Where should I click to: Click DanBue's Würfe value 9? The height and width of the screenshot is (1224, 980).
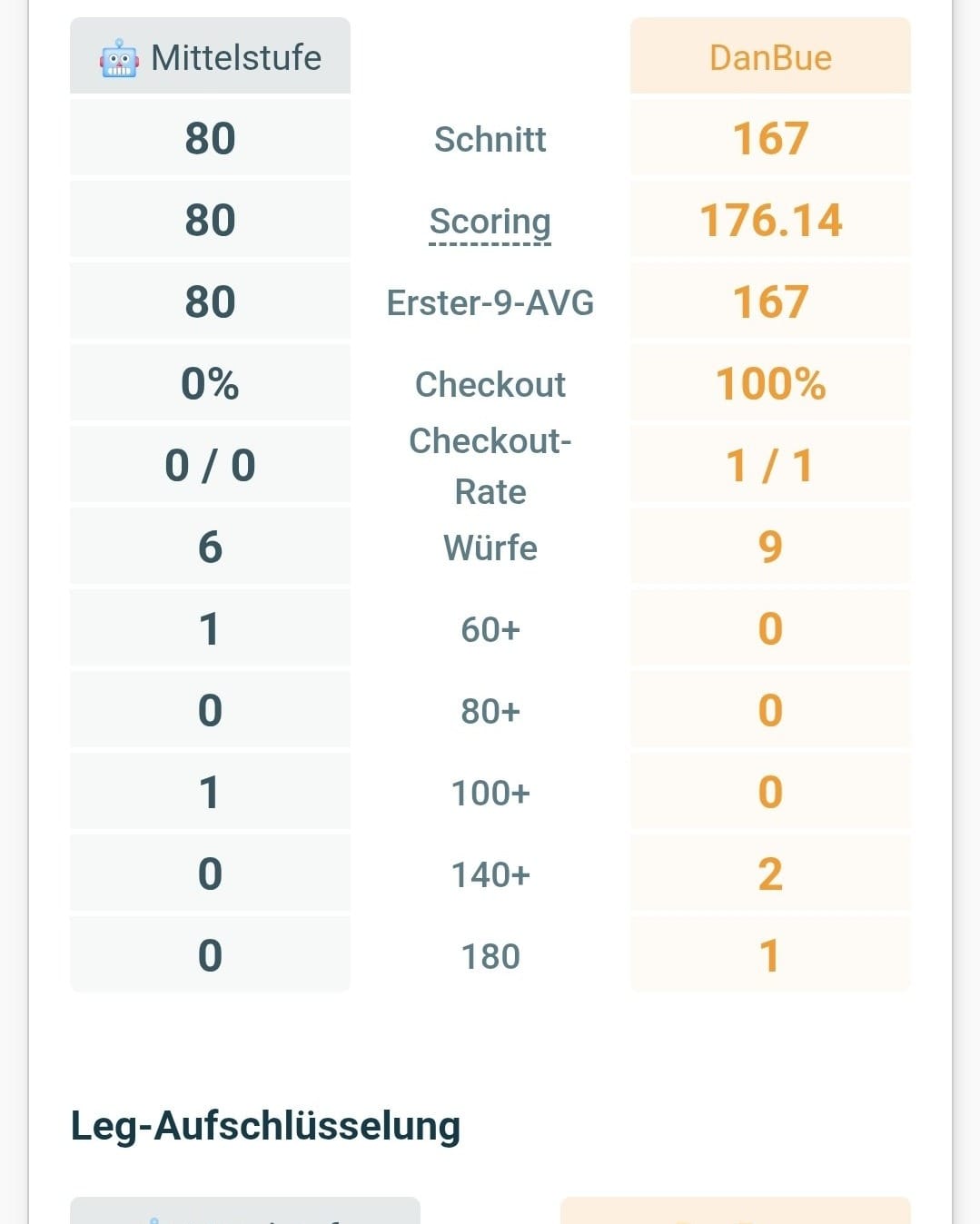(x=770, y=547)
